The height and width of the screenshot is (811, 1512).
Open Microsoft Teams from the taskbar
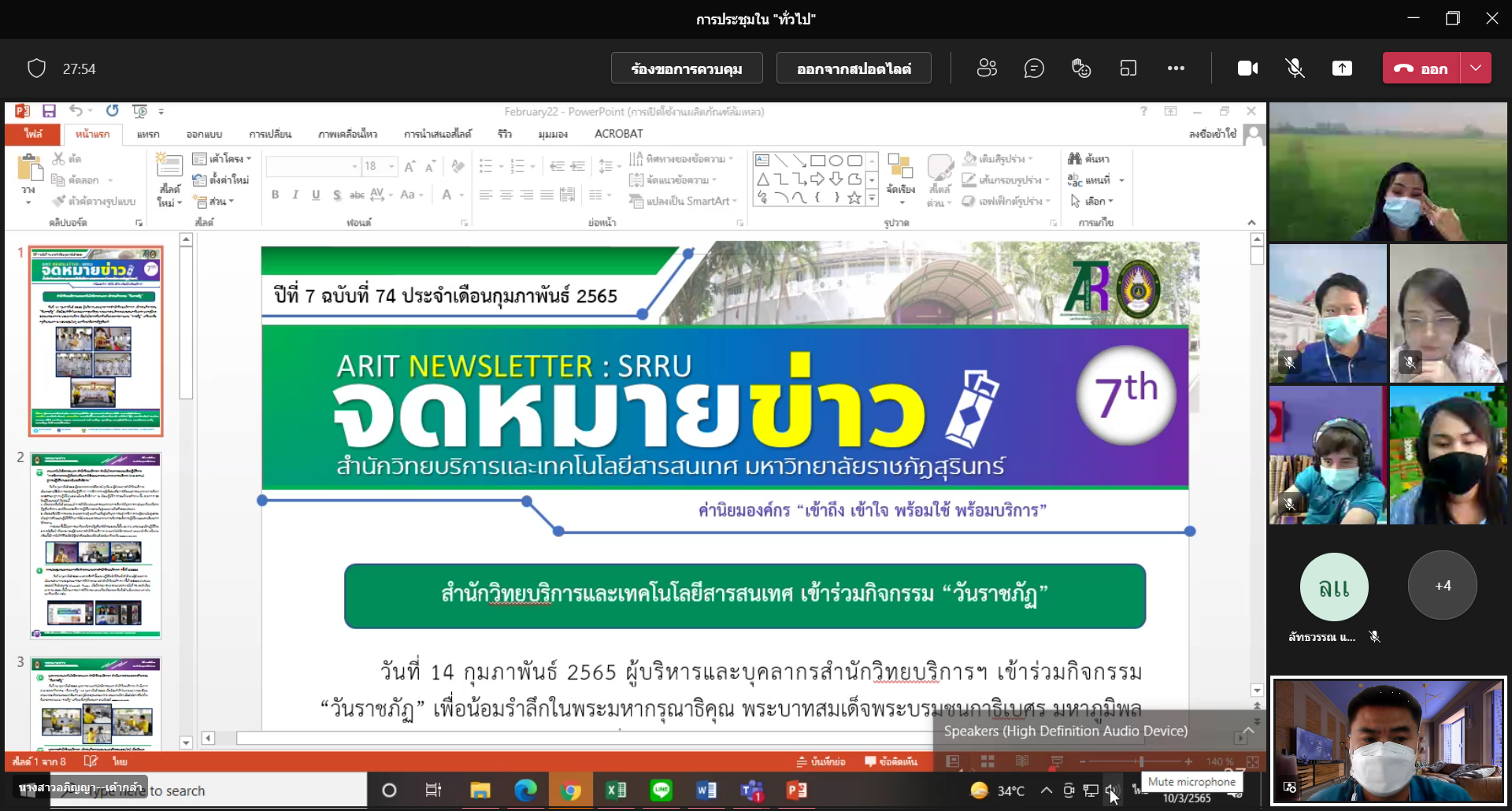(x=751, y=790)
